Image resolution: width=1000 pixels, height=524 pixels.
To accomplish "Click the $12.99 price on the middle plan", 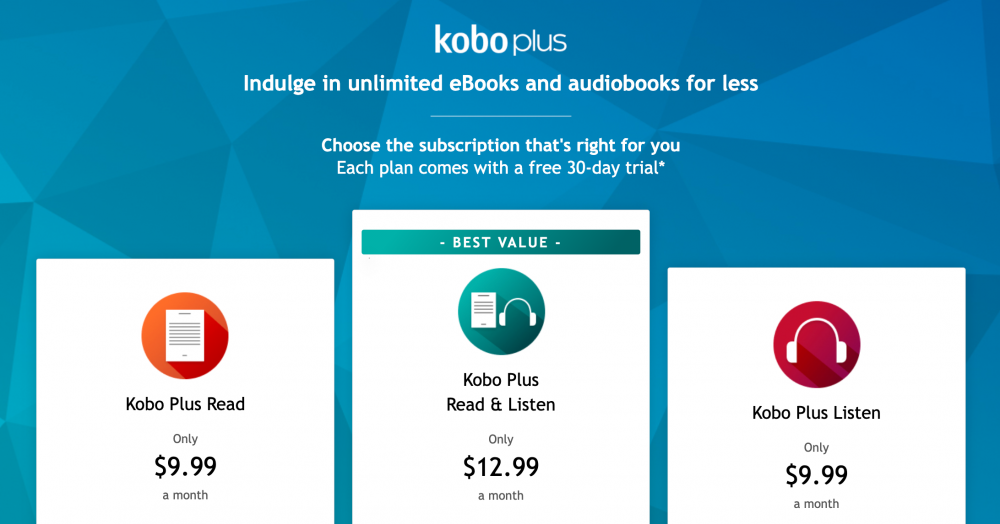I will tap(501, 466).
